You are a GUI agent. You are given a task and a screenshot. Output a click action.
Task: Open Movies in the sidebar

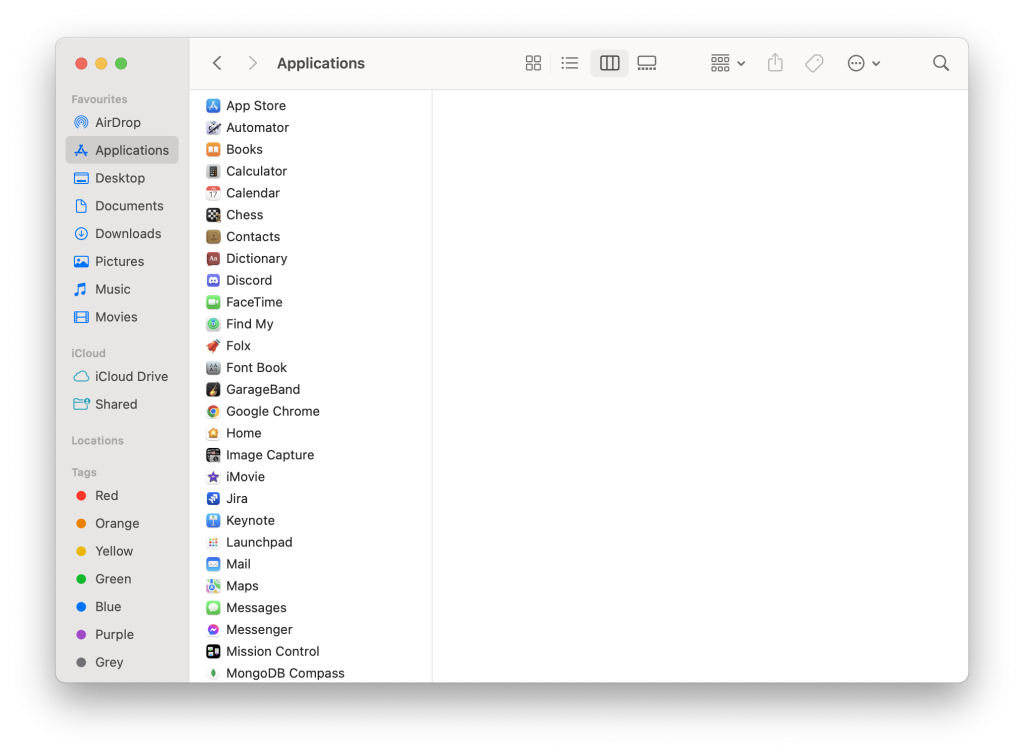coord(121,317)
